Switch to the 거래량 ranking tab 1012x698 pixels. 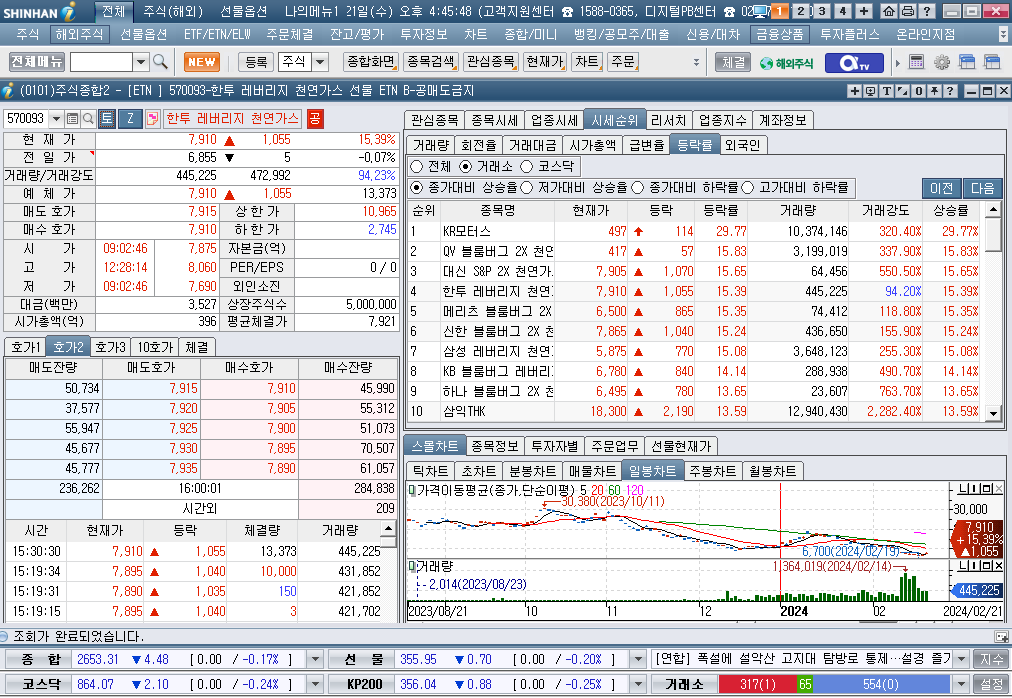pyautogui.click(x=430, y=145)
